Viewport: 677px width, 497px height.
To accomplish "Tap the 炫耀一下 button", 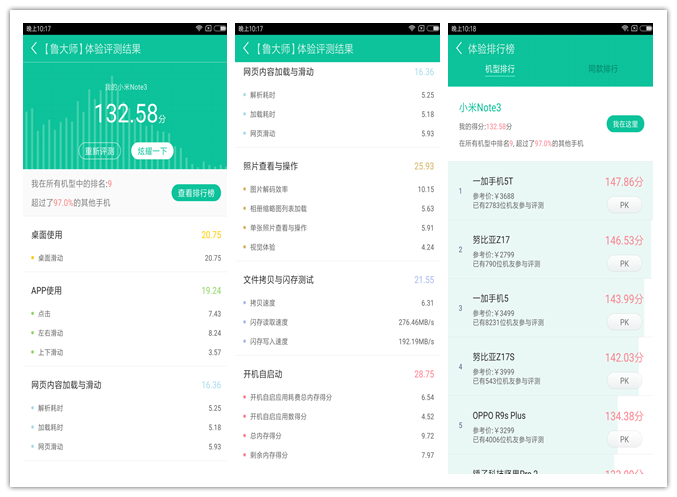I will (x=152, y=151).
